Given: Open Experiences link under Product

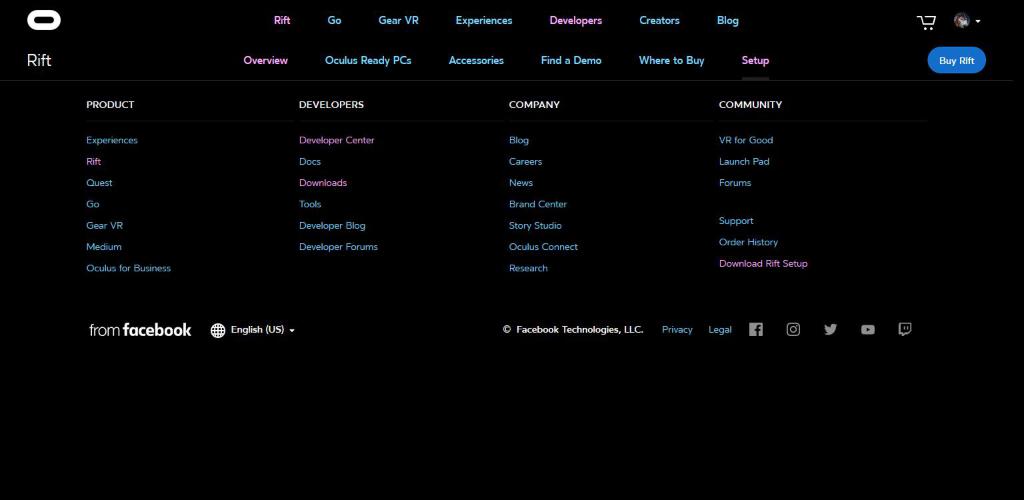Looking at the screenshot, I should click(112, 140).
